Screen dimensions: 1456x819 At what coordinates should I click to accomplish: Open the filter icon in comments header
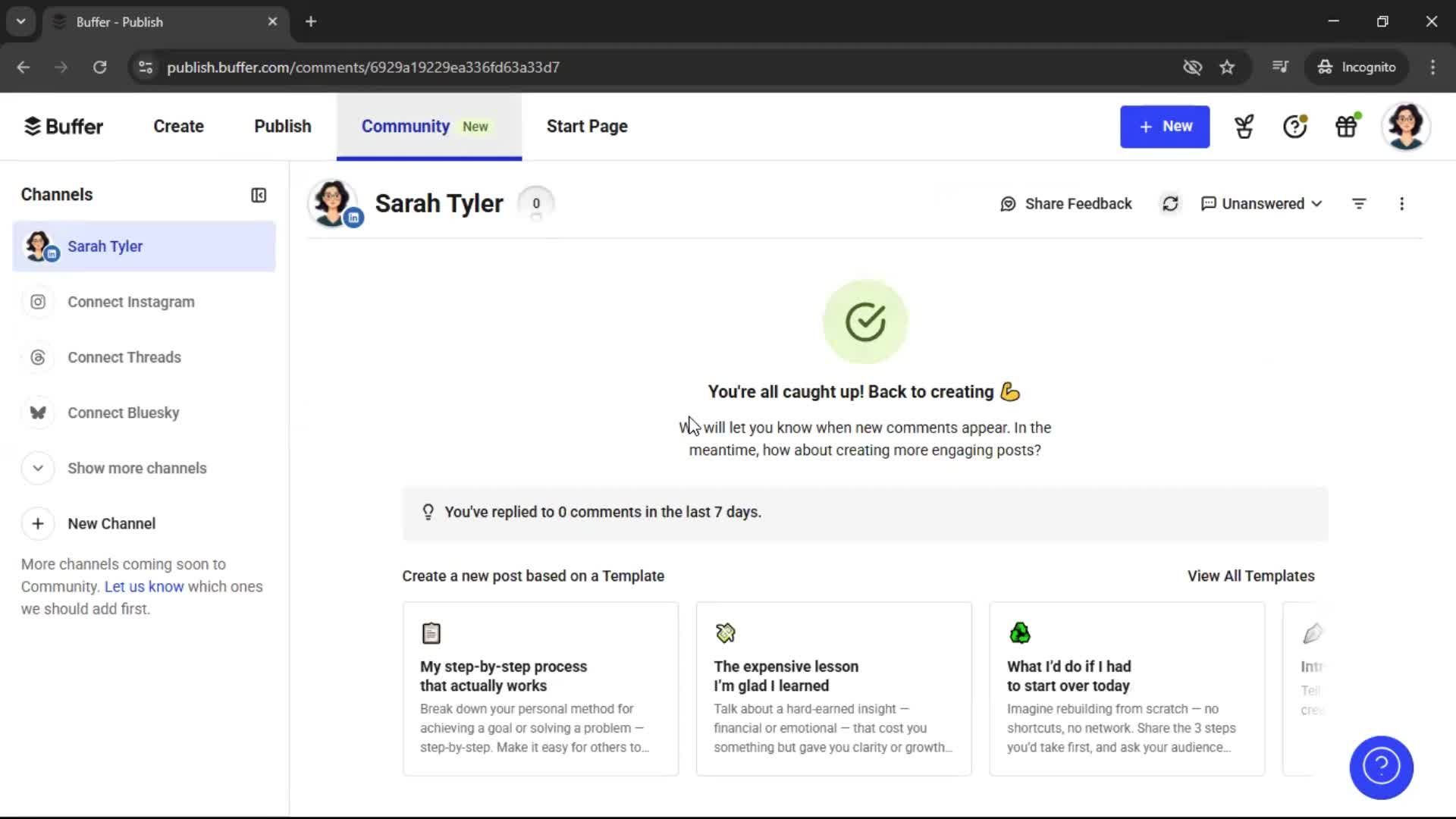1358,203
